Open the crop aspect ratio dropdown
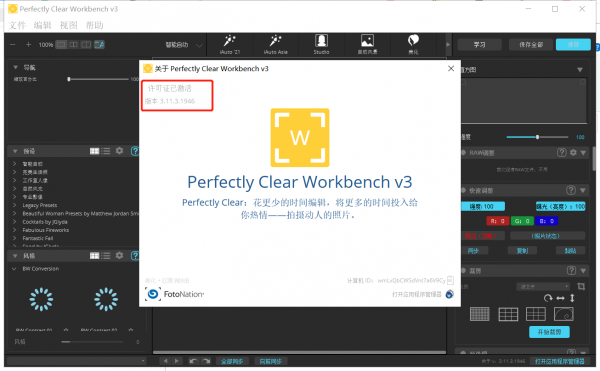600x371 pixels. 543,286
